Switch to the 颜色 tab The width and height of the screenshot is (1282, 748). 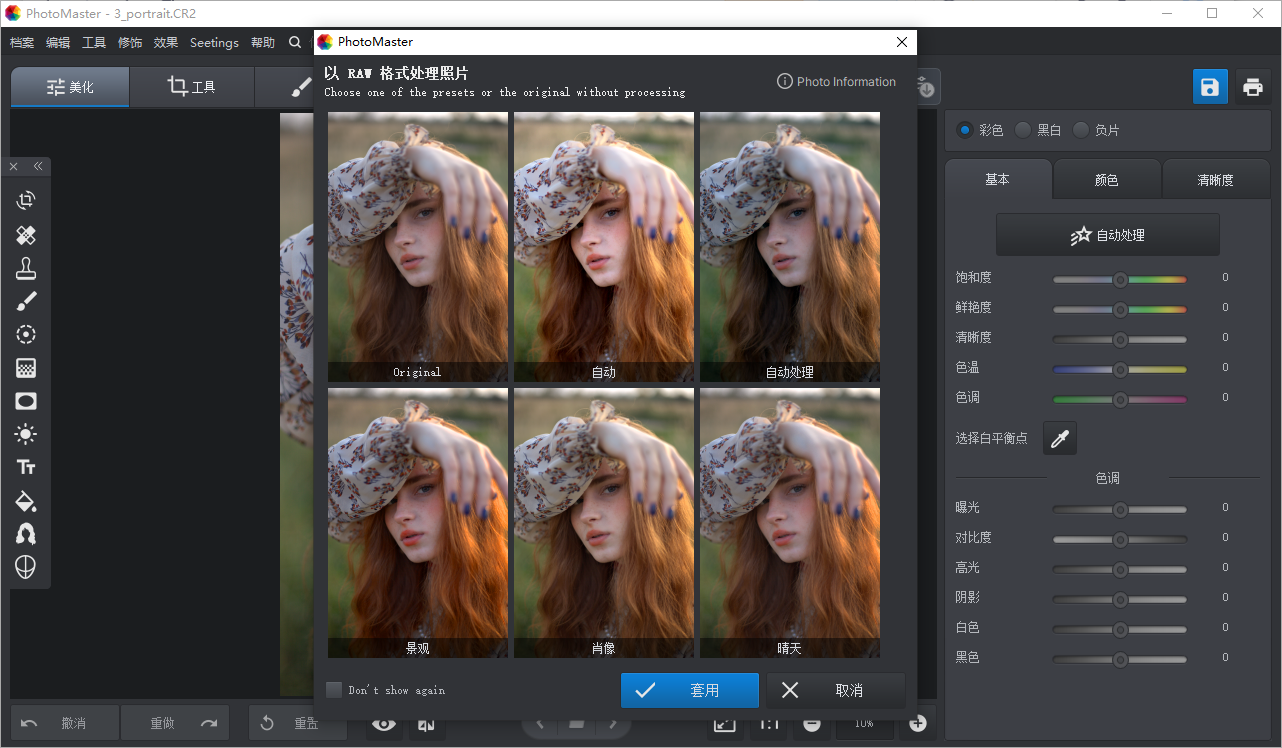tap(1107, 179)
